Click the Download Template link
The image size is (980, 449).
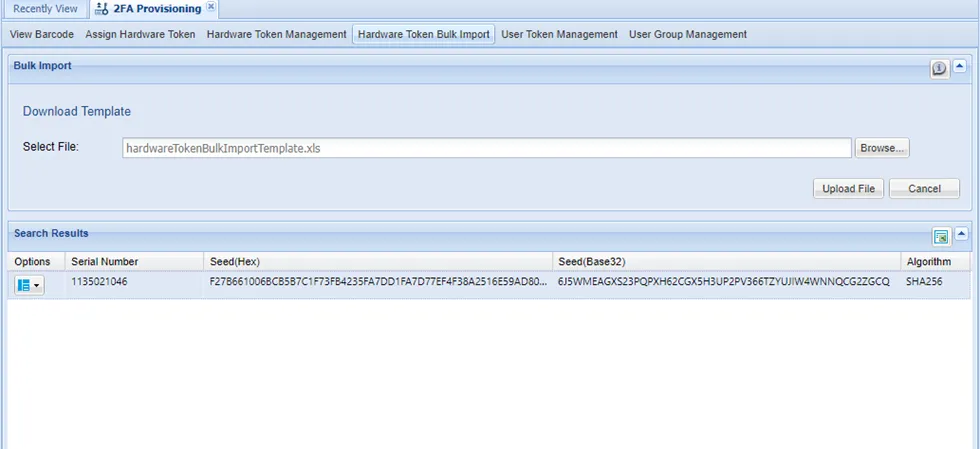(x=77, y=111)
